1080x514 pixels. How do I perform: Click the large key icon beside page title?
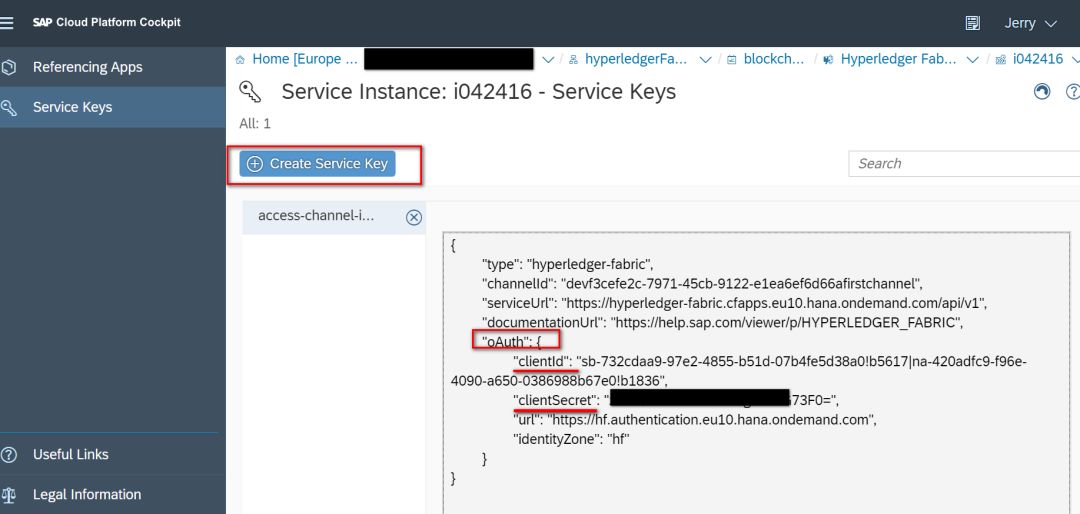tap(250, 92)
